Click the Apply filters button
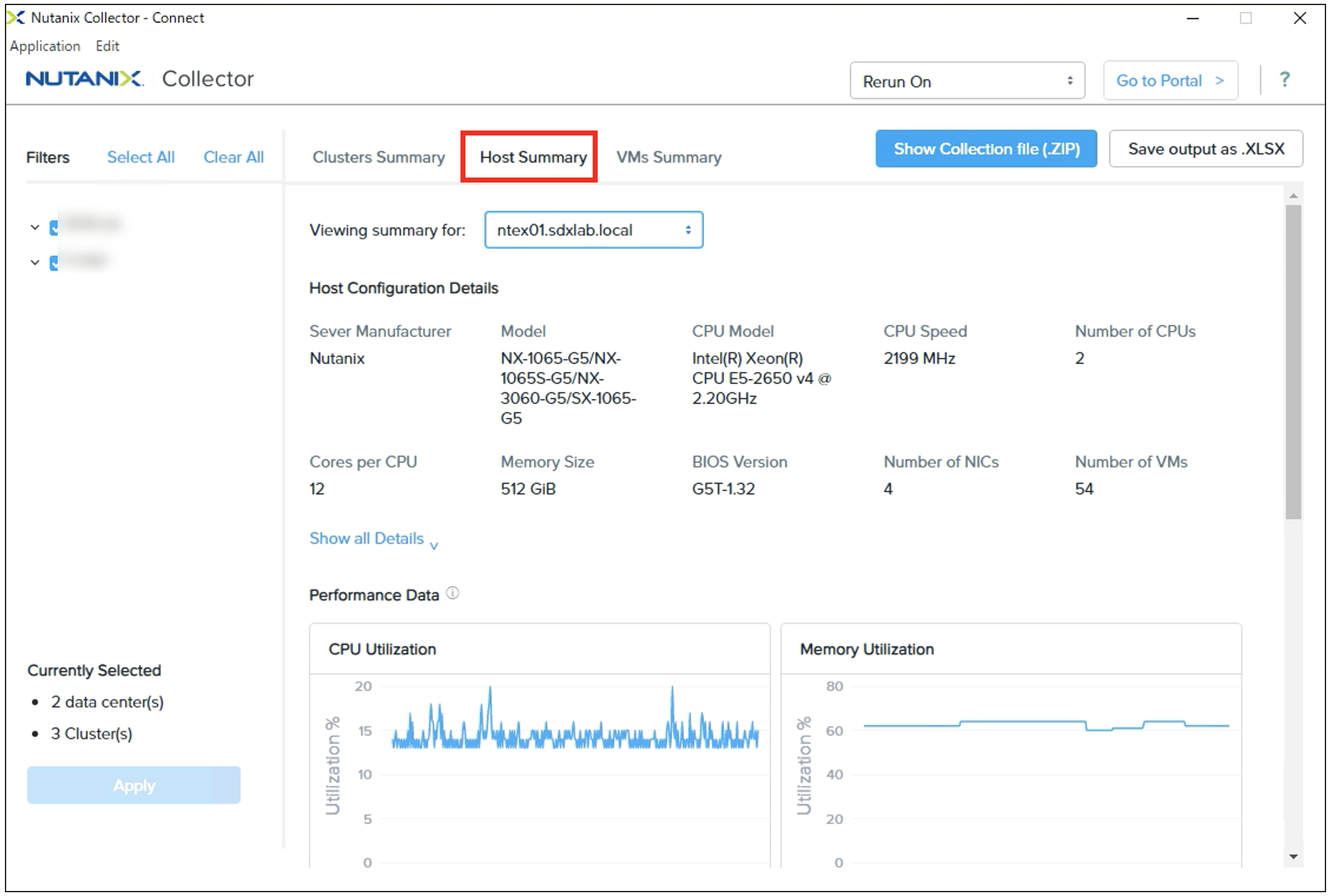Viewport: 1331px width, 896px height. coord(134,785)
